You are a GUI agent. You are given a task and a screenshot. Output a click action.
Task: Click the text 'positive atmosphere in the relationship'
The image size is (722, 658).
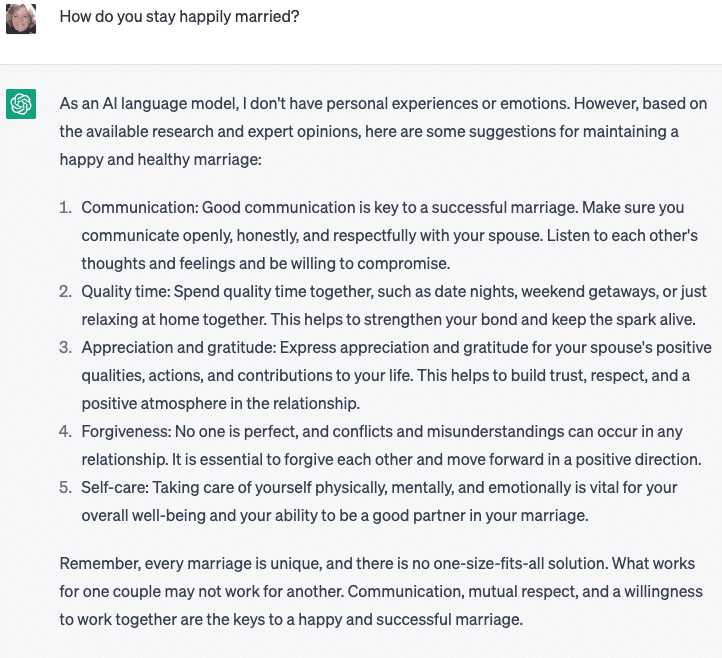219,404
